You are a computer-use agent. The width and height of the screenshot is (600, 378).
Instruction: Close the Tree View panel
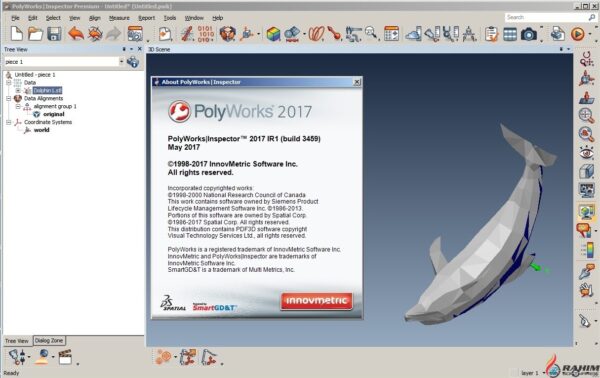point(140,49)
